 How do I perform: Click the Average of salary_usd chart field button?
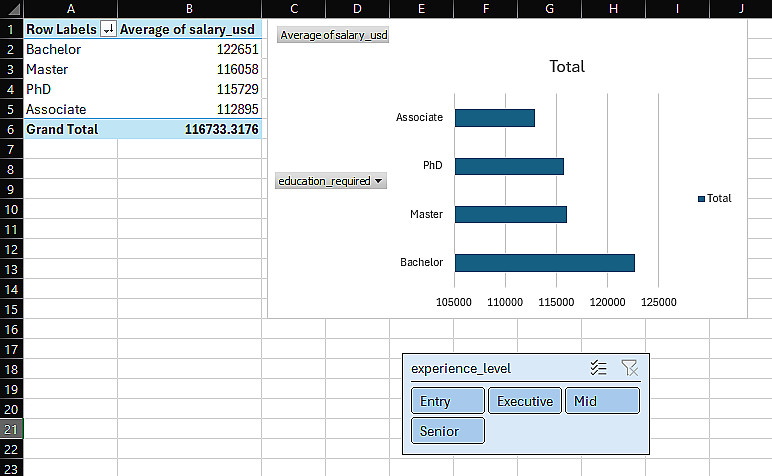(333, 35)
